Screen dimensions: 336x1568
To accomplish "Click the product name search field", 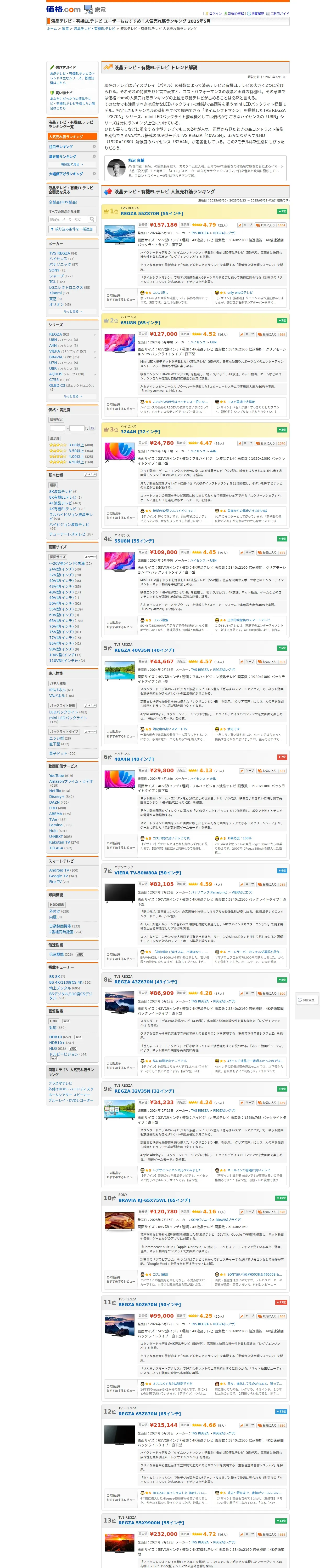I will (x=68, y=219).
